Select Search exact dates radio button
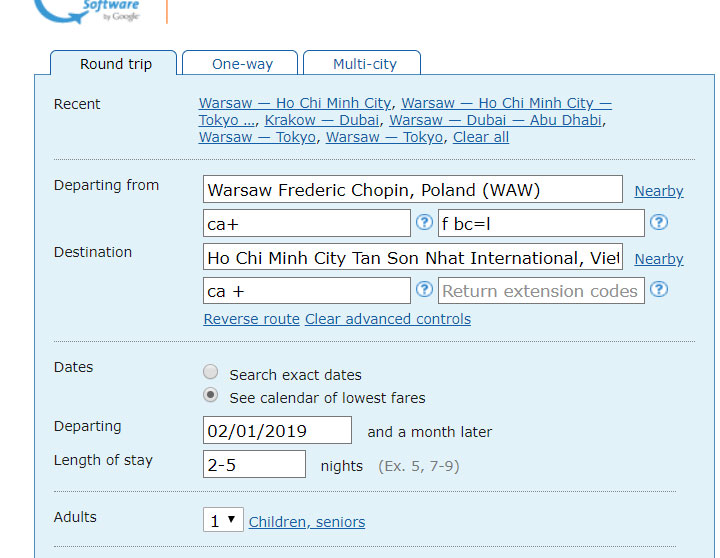720x558 pixels. tap(211, 372)
